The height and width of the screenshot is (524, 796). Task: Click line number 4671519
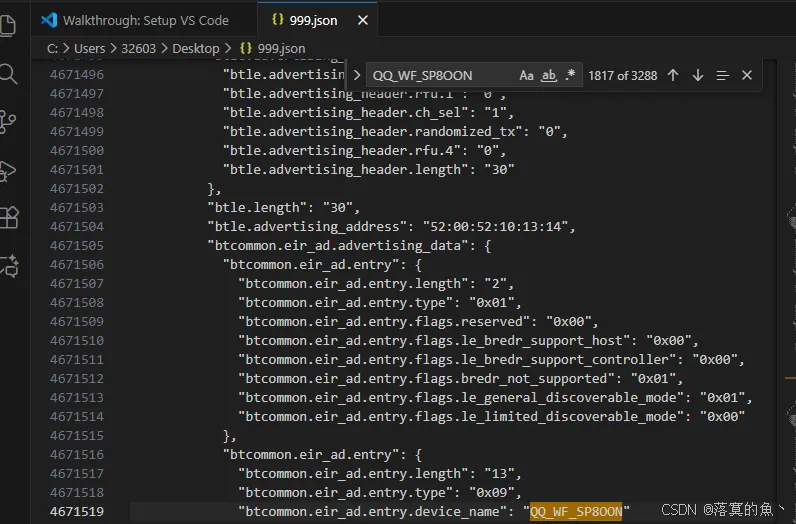coord(77,511)
